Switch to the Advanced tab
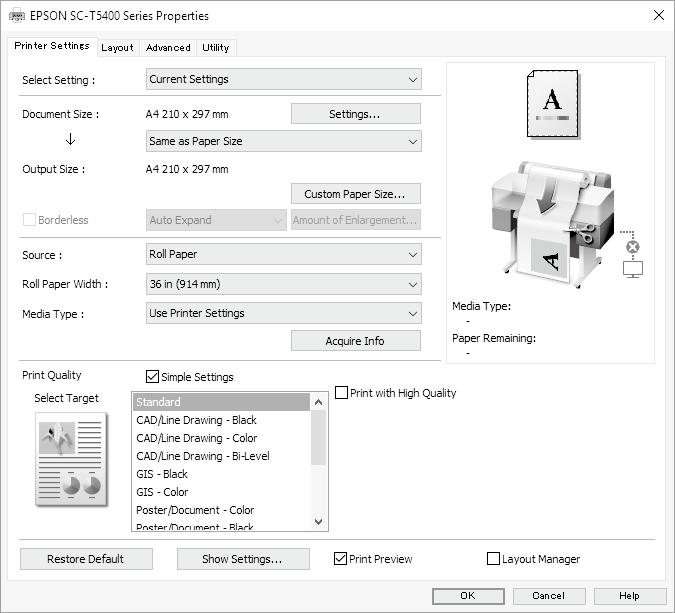Image resolution: width=675 pixels, height=613 pixels. tap(168, 48)
